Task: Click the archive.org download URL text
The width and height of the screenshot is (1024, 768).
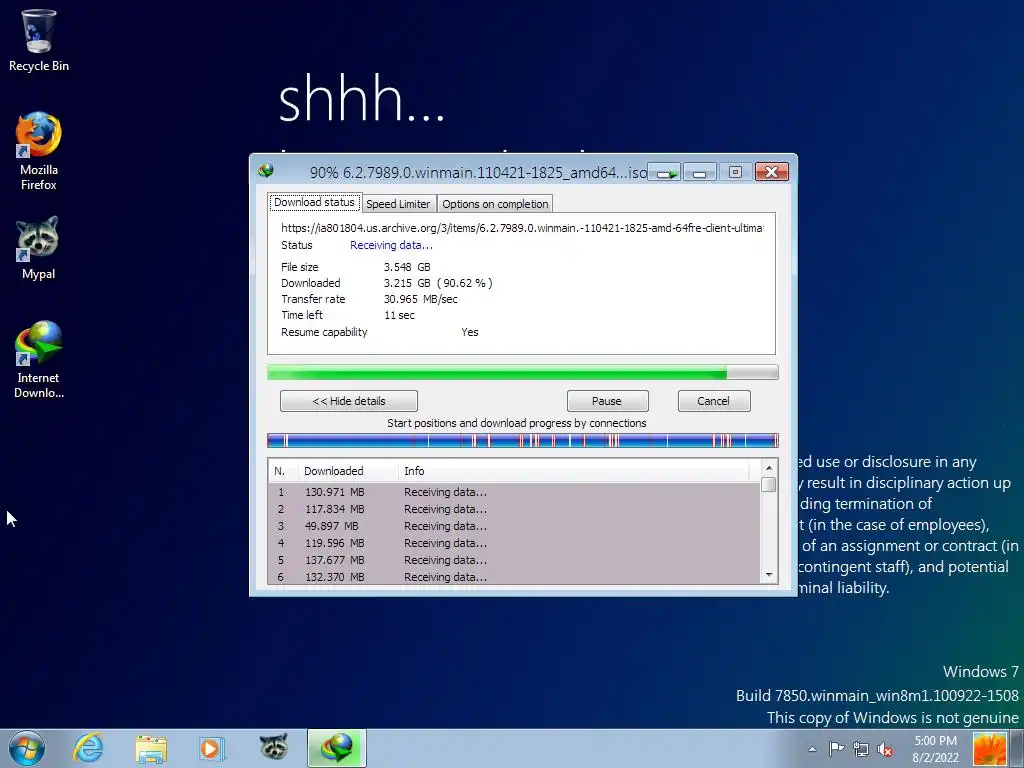Action: pyautogui.click(x=522, y=228)
